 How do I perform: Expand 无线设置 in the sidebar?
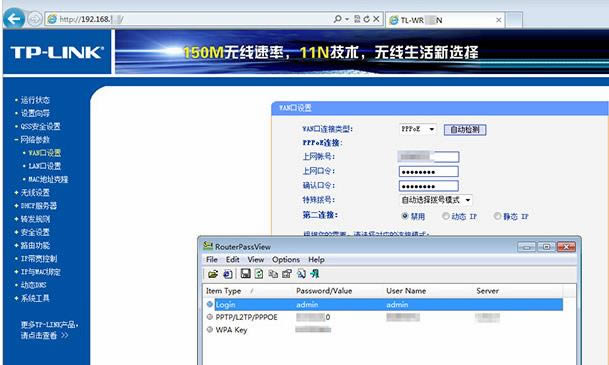tap(35, 193)
